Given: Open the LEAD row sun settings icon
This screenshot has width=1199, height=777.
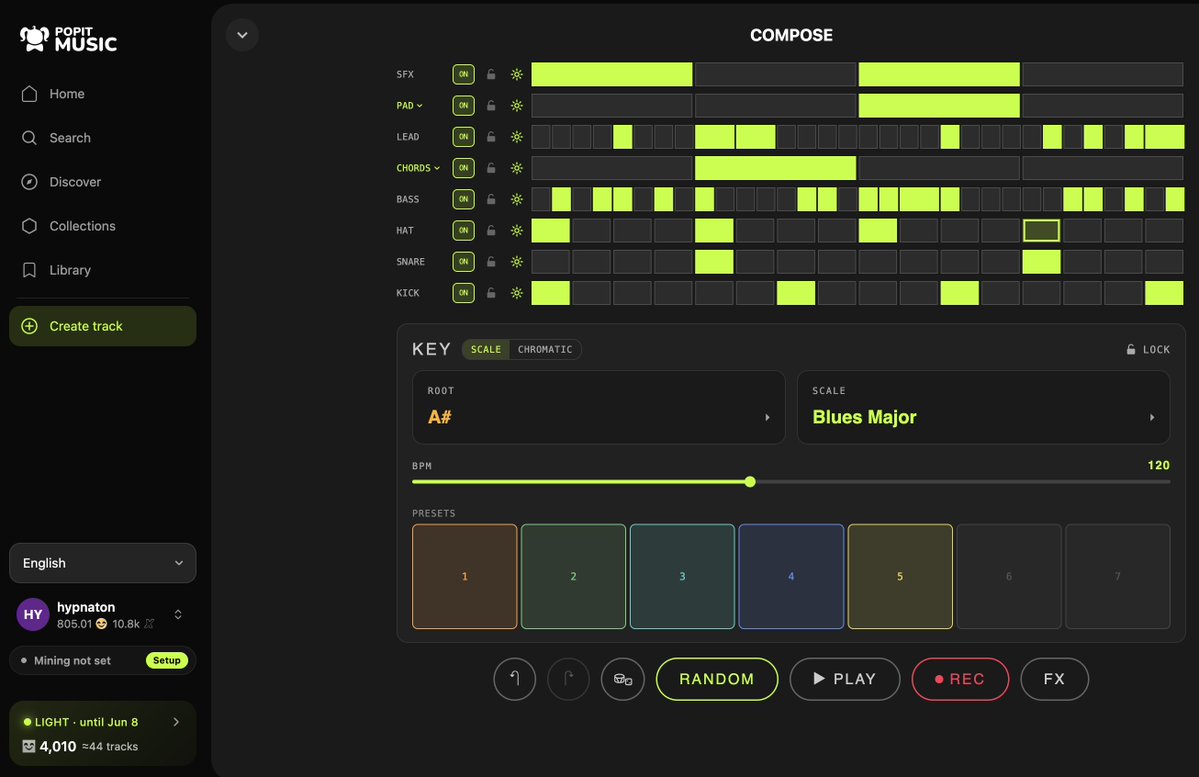Looking at the screenshot, I should [517, 137].
